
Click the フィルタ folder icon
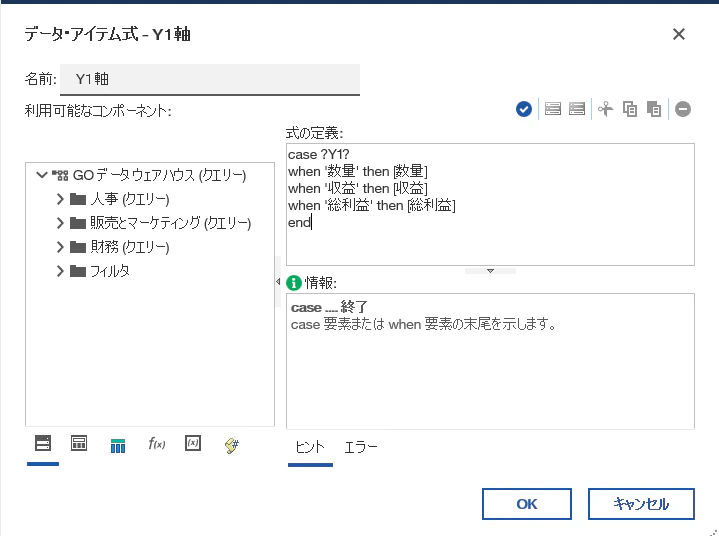click(x=77, y=271)
